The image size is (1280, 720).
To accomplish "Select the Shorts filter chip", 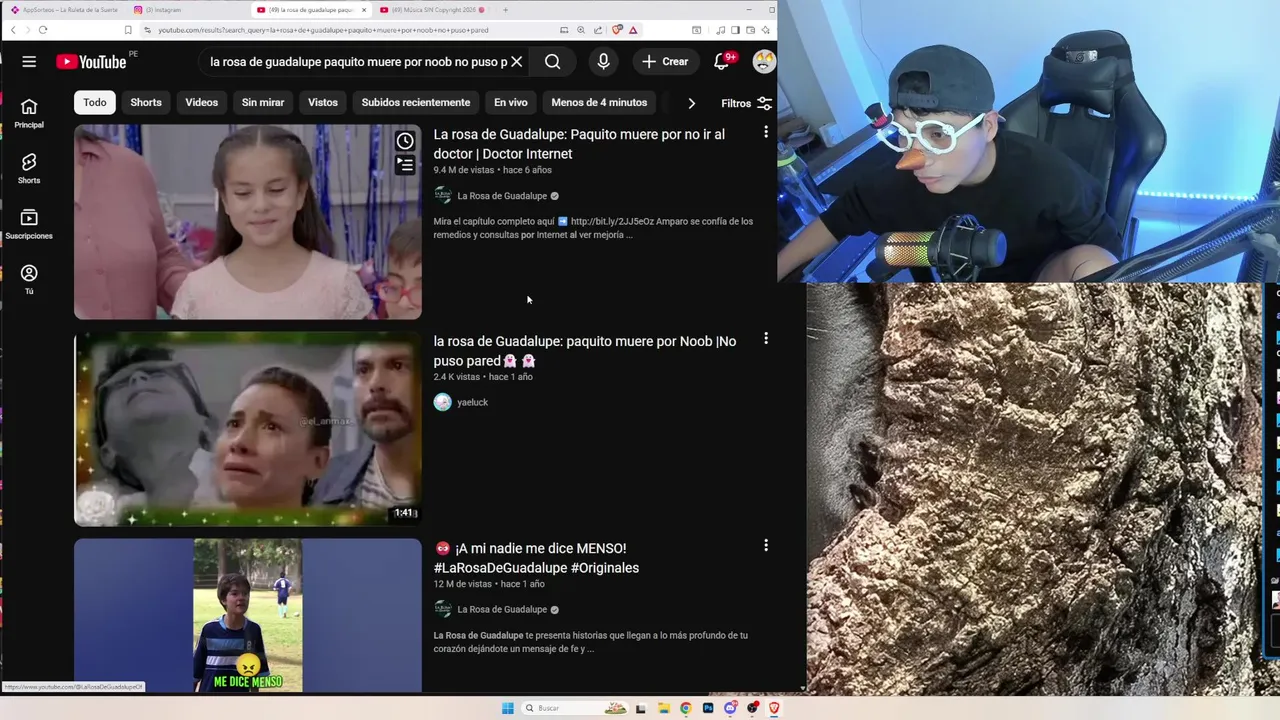I will point(146,102).
